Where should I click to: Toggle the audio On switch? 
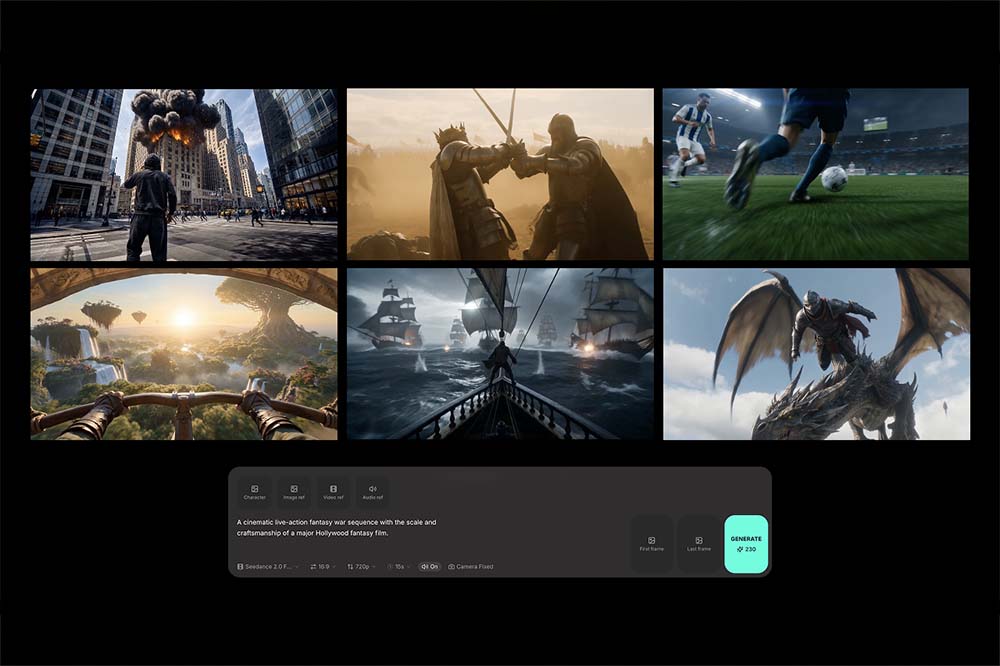coord(430,566)
